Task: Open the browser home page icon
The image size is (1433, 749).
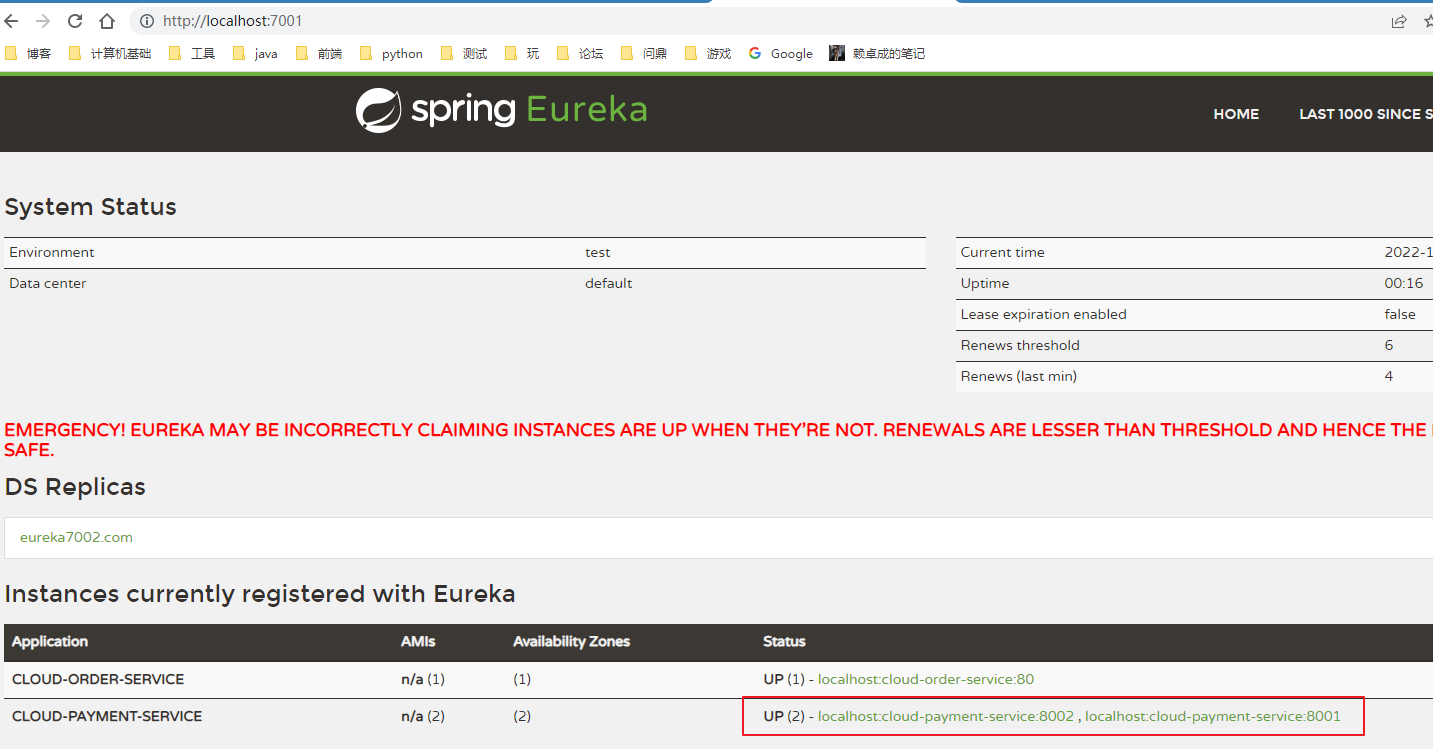Action: coord(107,21)
